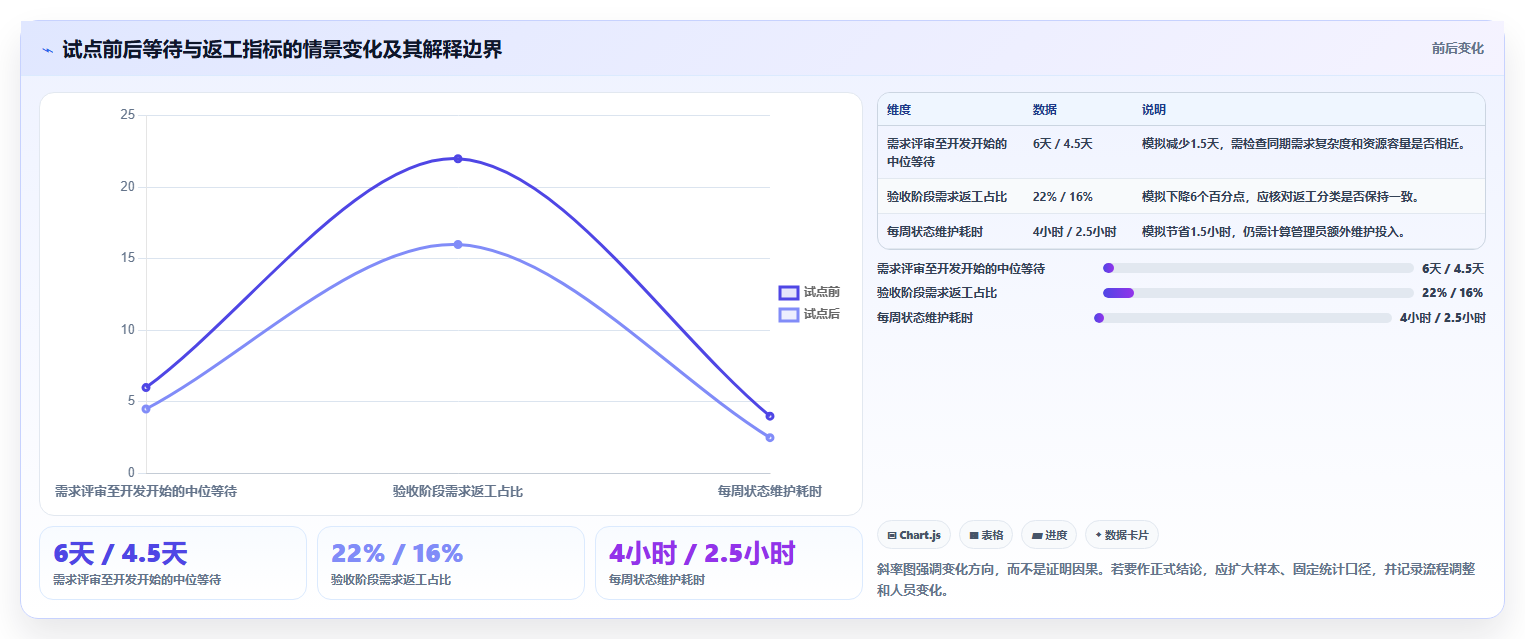The width and height of the screenshot is (1525, 639).
Task: Click progress row label 验收阶段需求返工占比
Action: click(937, 293)
